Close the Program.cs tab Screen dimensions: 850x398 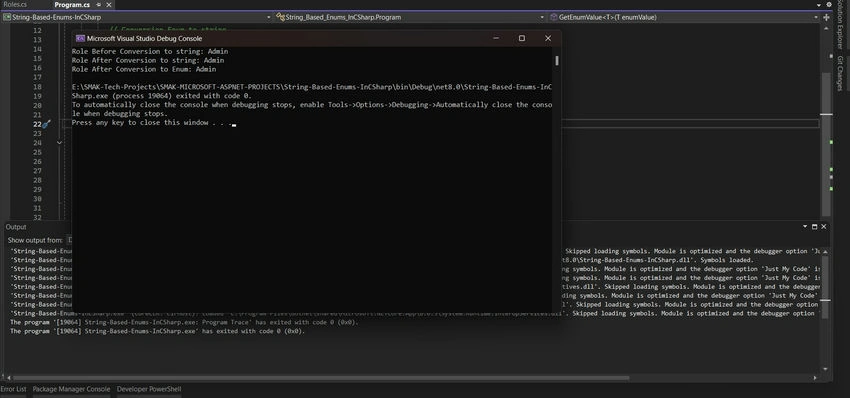pos(108,5)
